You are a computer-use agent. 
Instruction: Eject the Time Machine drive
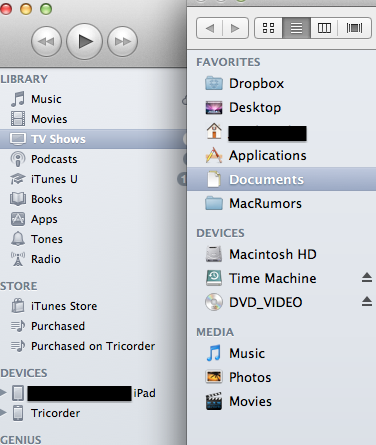click(367, 277)
